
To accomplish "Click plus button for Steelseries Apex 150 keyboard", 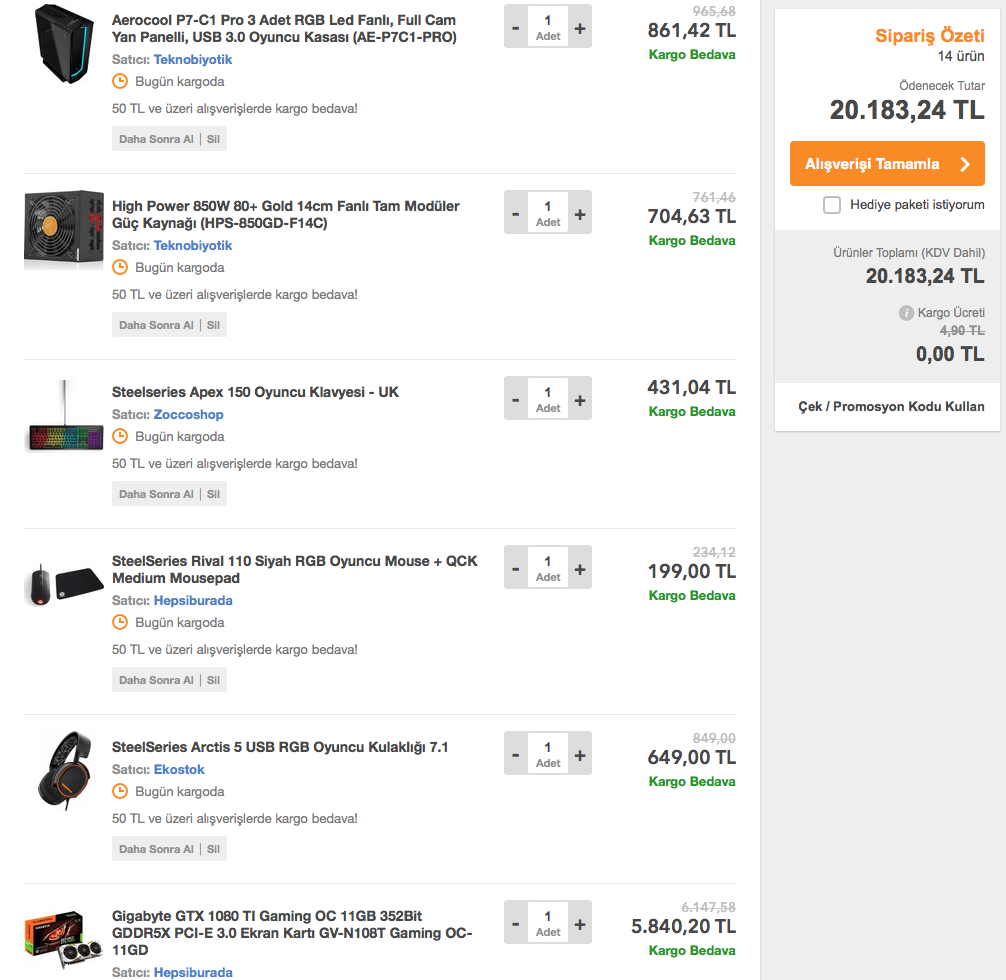I will click(580, 400).
